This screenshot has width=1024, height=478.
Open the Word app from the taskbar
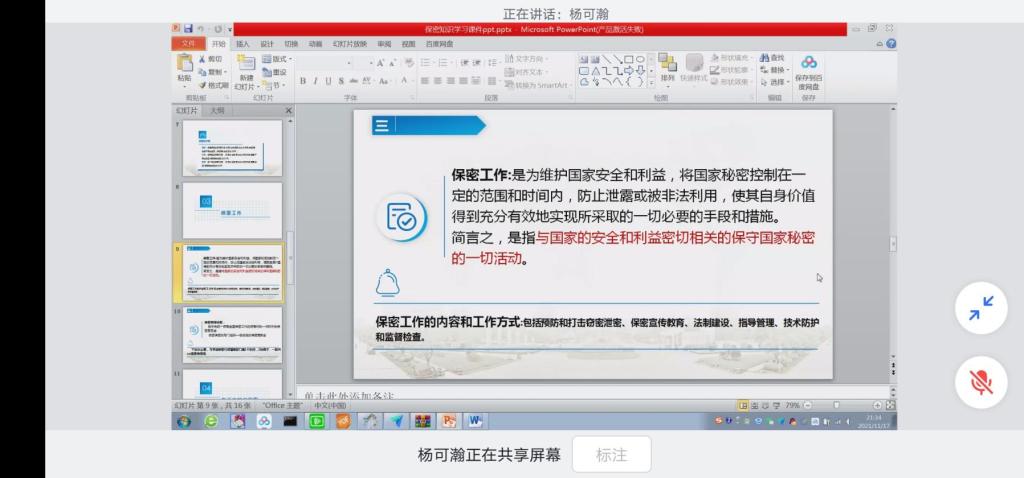pos(474,421)
